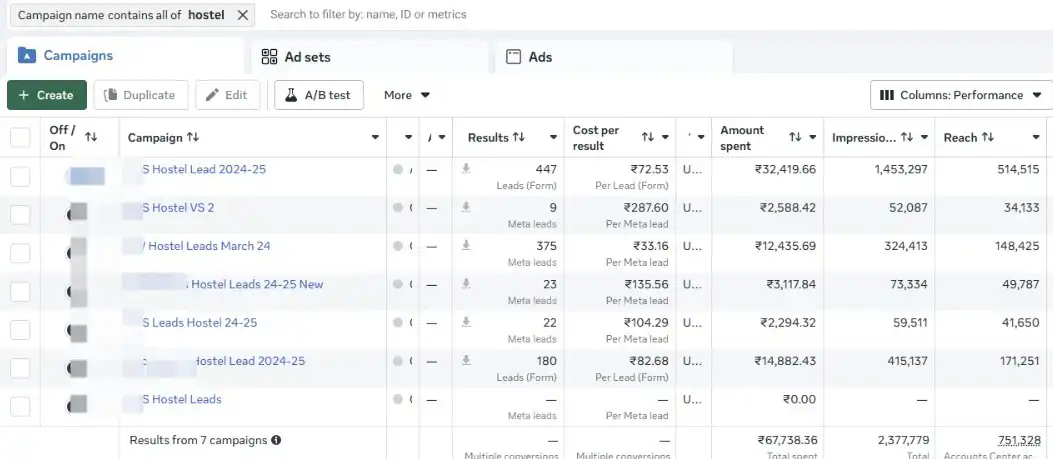Tick the select-all campaigns header checkbox
The height and width of the screenshot is (459, 1053).
coord(20,138)
